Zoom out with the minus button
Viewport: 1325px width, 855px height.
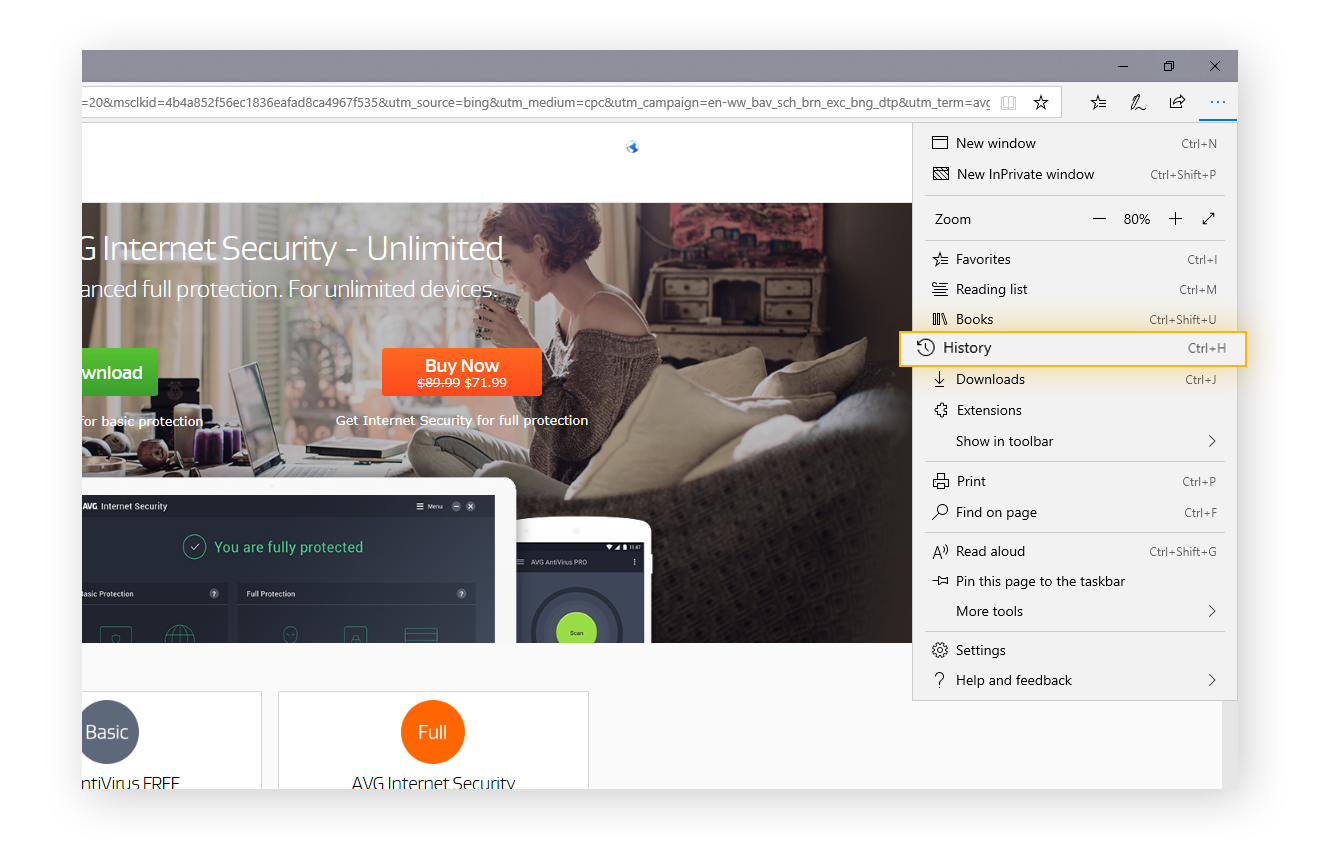[1100, 219]
